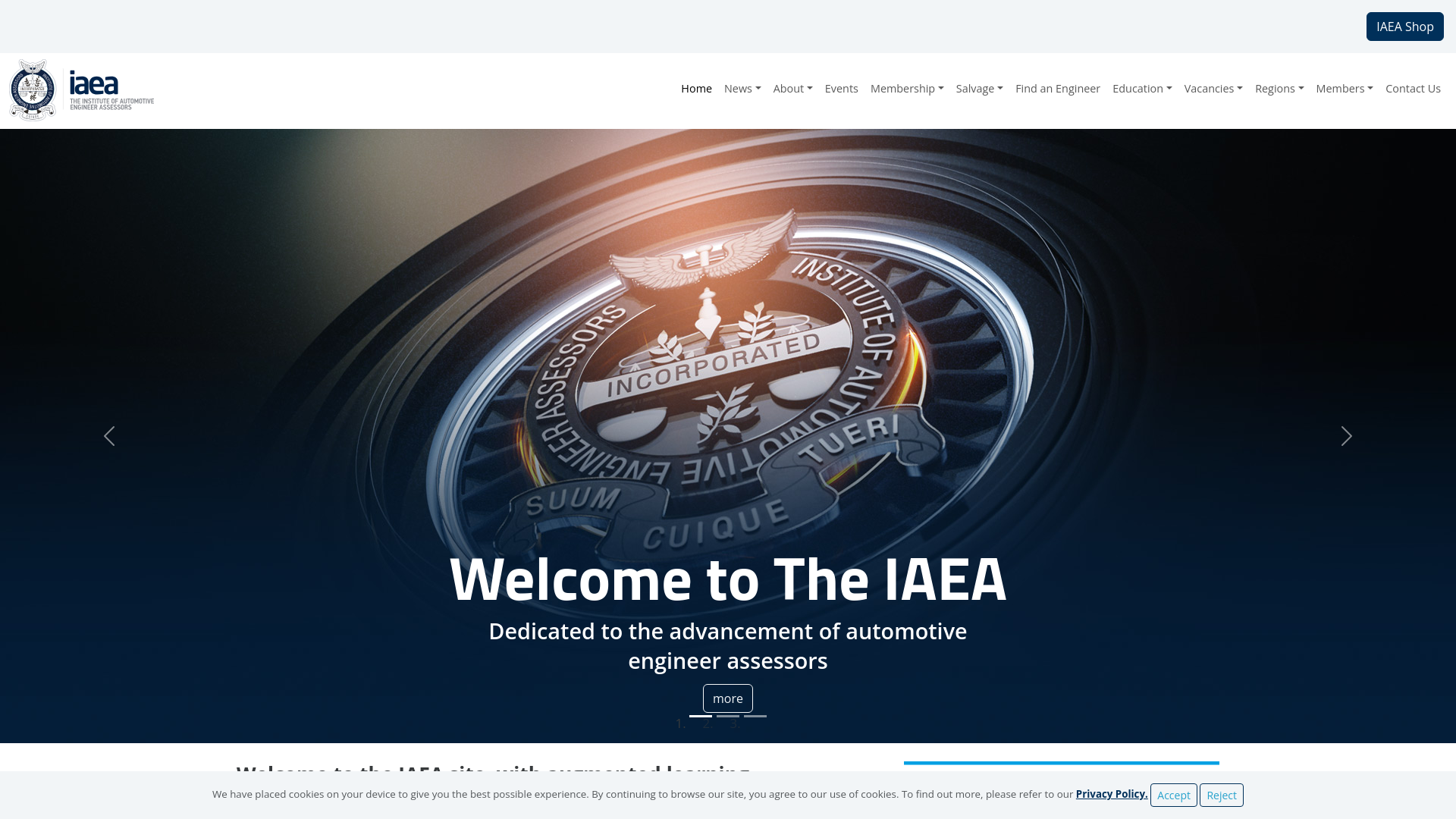
Task: Advance to next carousel slide arrow
Action: click(1347, 436)
